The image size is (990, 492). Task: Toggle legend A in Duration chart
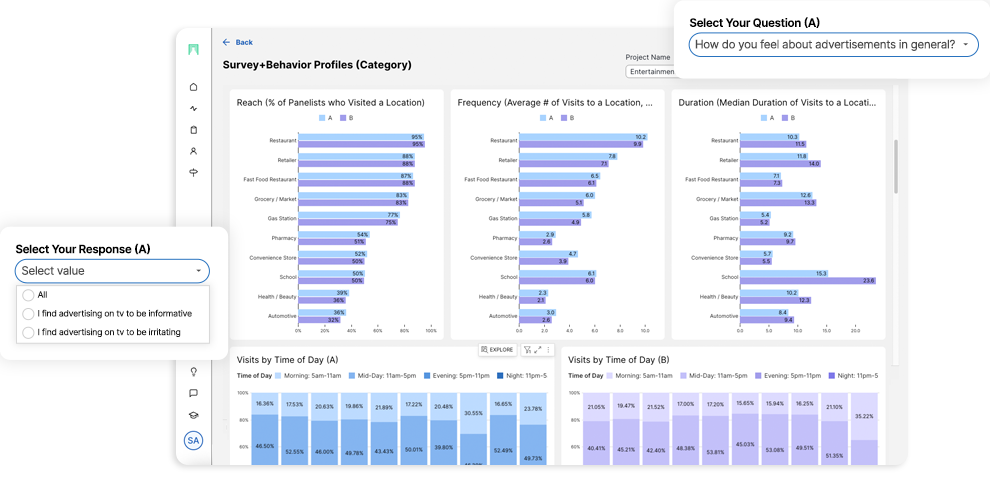pyautogui.click(x=768, y=118)
